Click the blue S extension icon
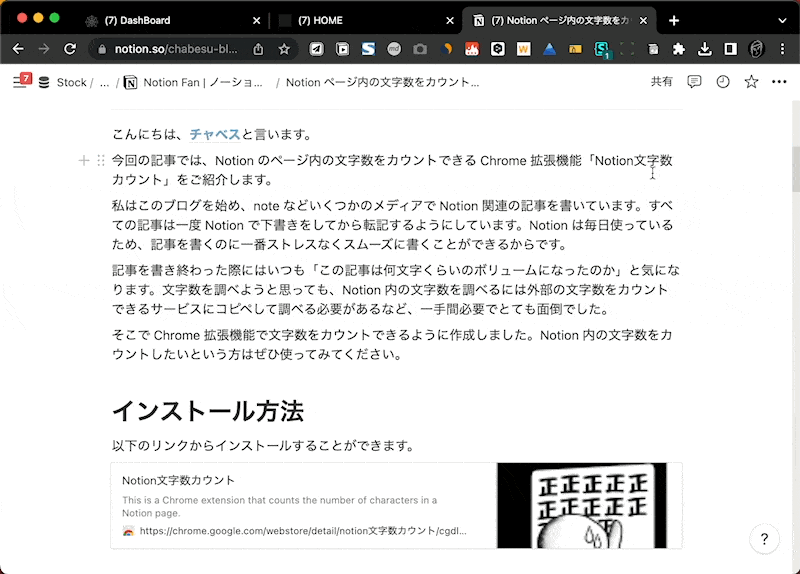Image resolution: width=800 pixels, height=574 pixels. [x=368, y=49]
